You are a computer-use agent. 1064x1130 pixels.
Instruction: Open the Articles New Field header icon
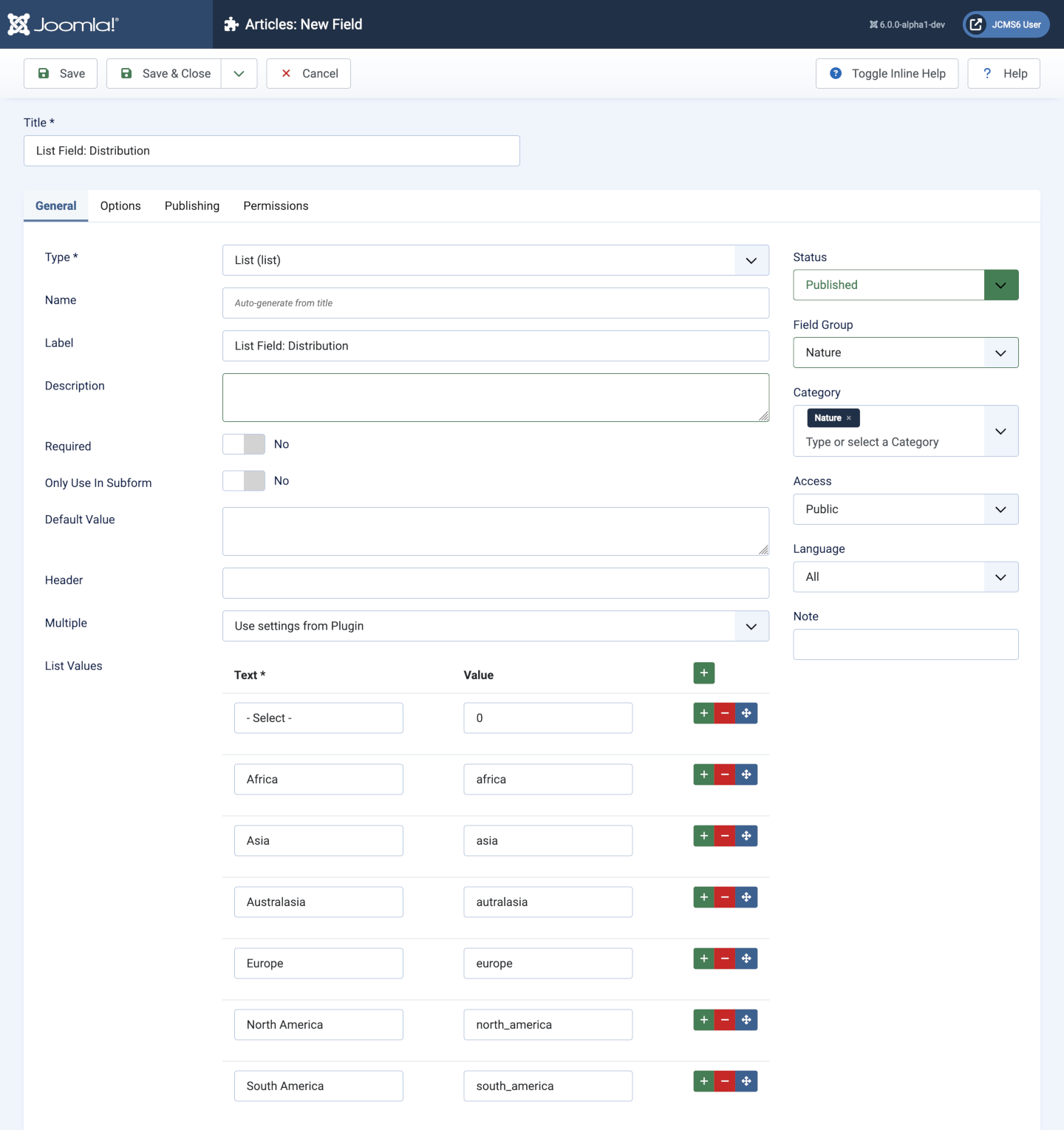click(x=231, y=24)
